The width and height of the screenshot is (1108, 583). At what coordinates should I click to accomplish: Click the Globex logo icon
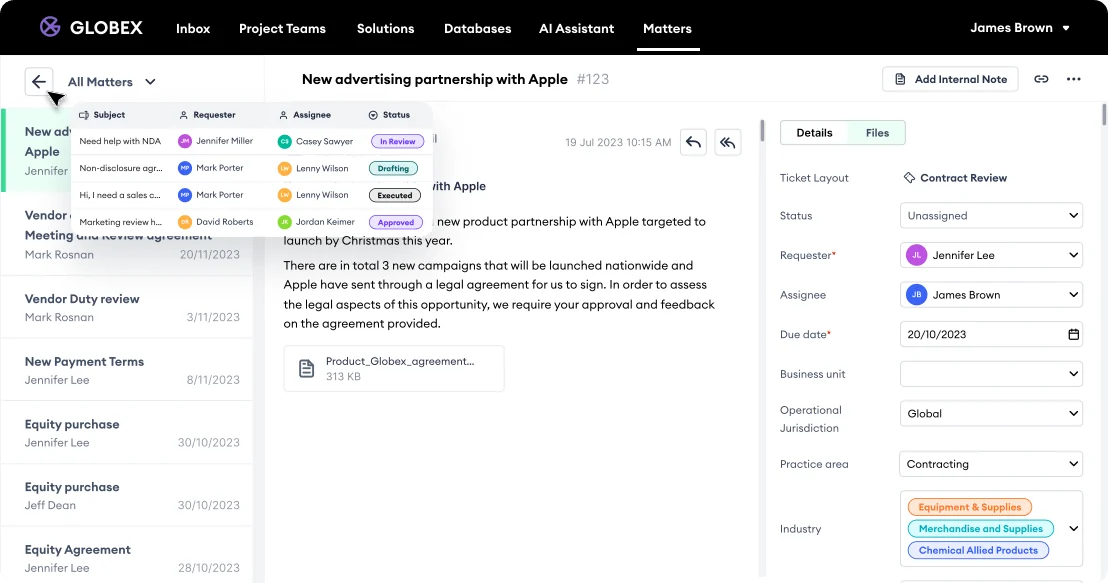[49, 27]
